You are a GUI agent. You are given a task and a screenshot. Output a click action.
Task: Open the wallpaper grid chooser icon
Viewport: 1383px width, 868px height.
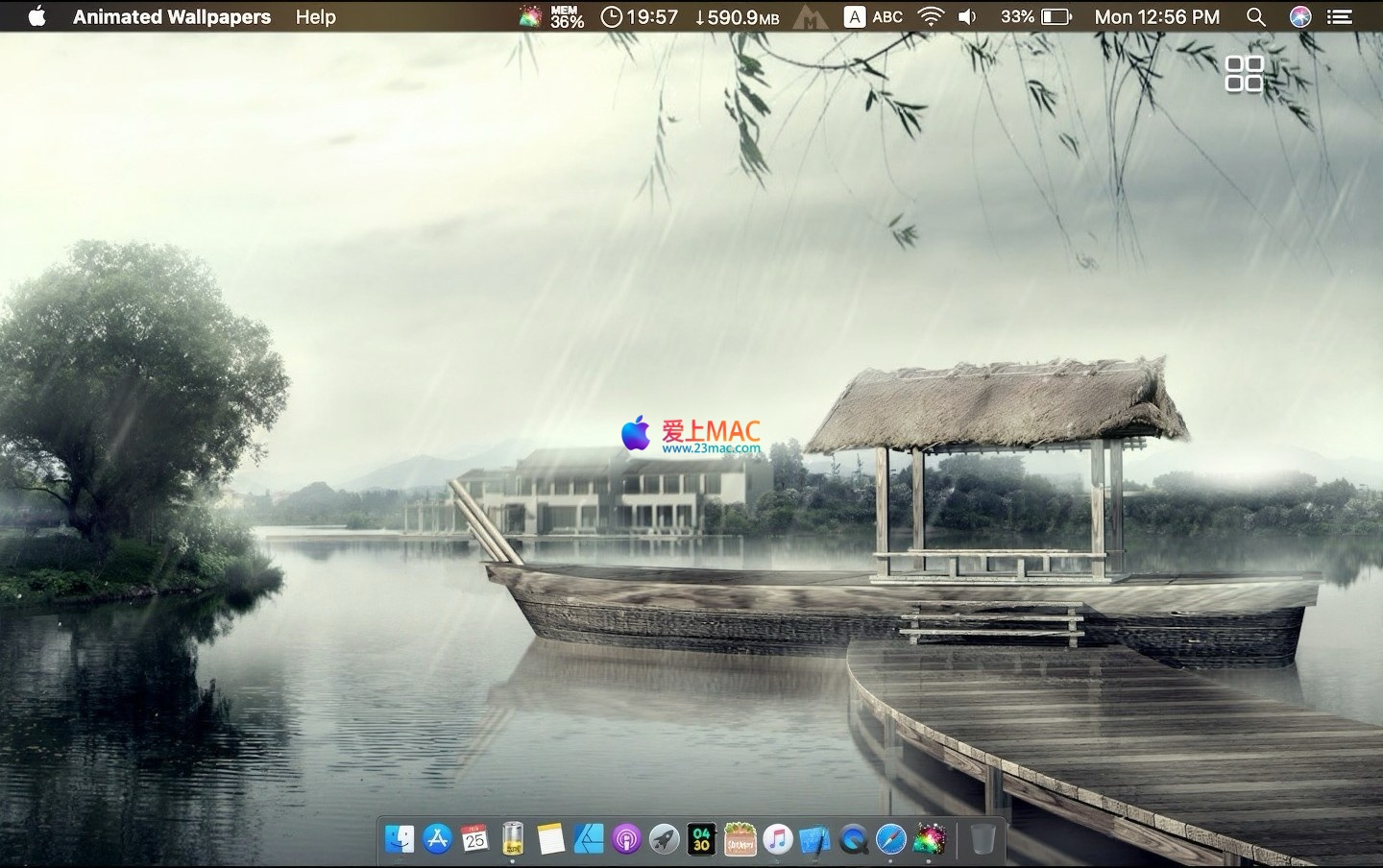pyautogui.click(x=1244, y=74)
